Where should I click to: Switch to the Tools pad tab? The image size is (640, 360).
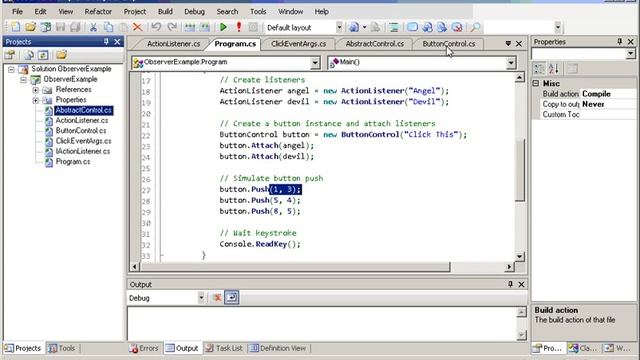click(x=62, y=348)
